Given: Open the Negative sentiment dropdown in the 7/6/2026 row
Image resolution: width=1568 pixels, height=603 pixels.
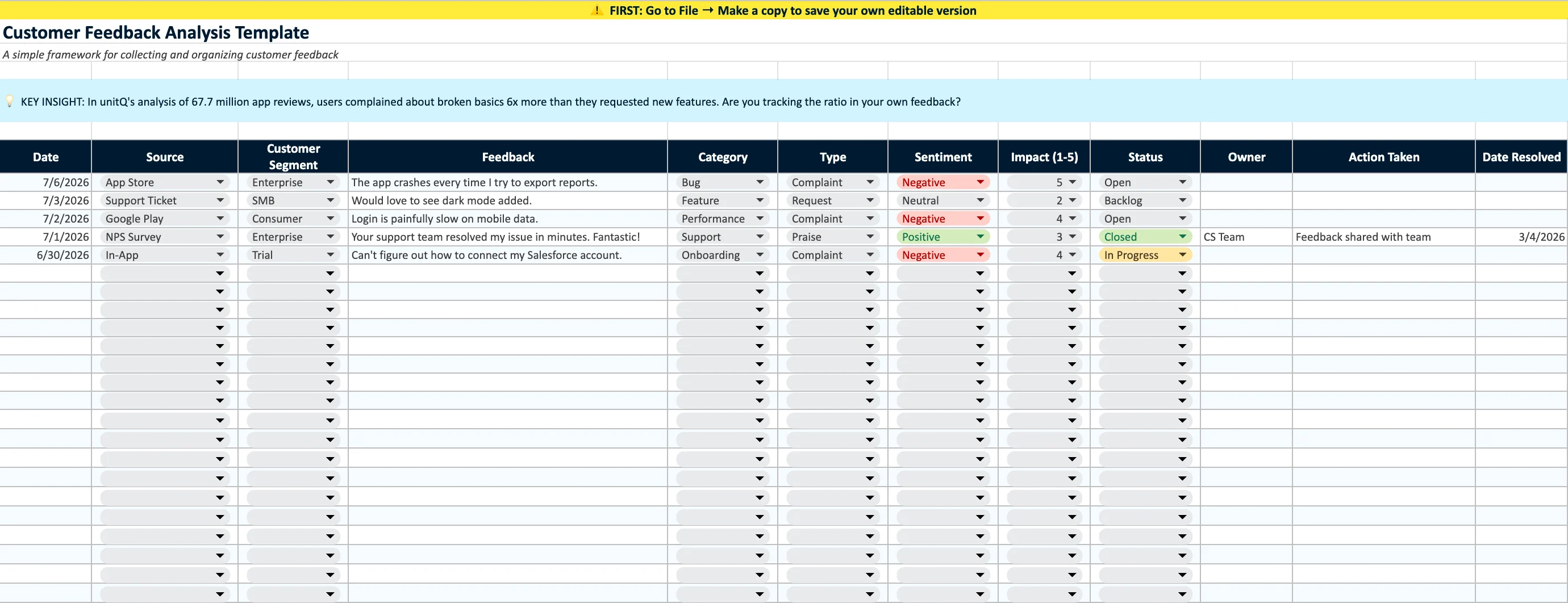Looking at the screenshot, I should (943, 182).
